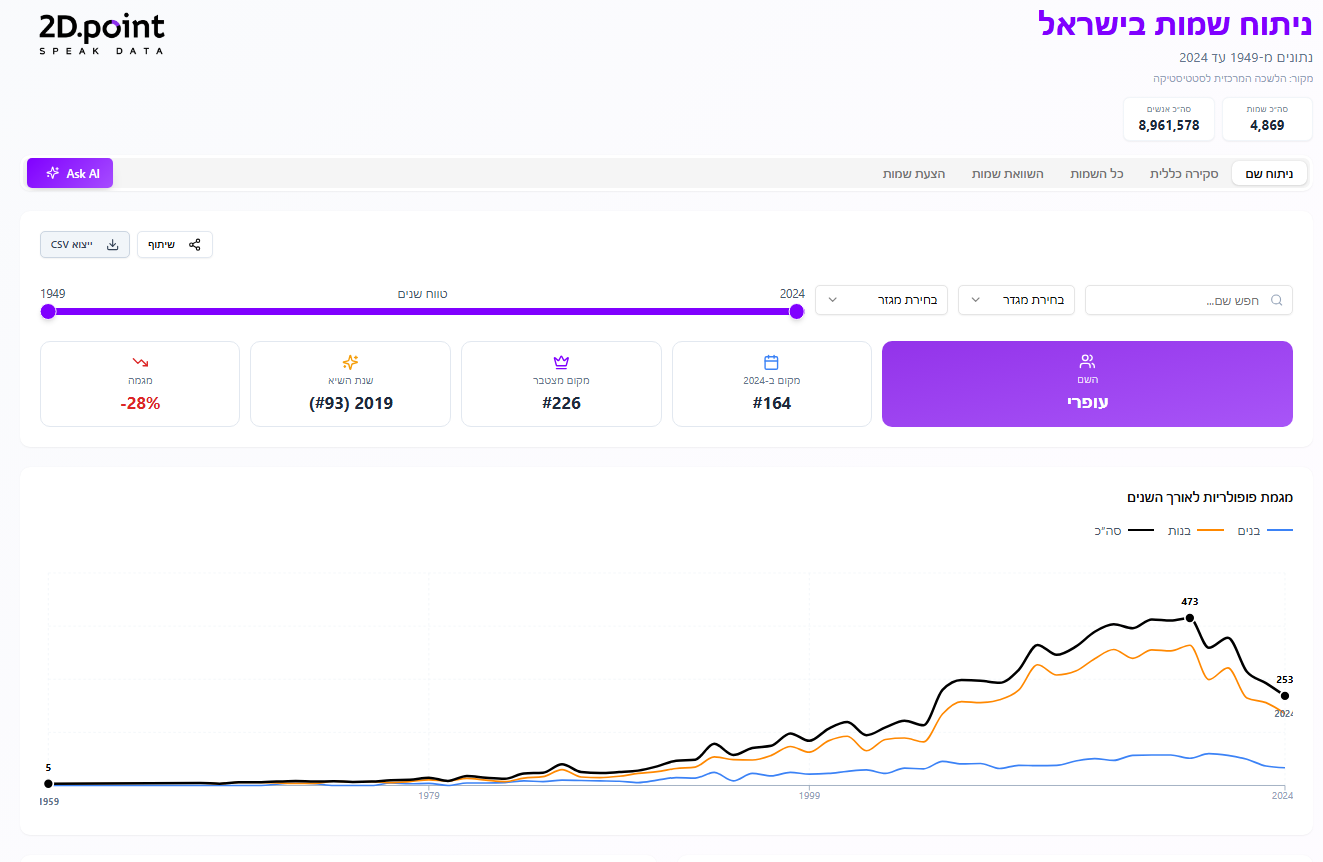The width and height of the screenshot is (1323, 862).
Task: Go to the הצעת שמות tab
Action: click(914, 174)
